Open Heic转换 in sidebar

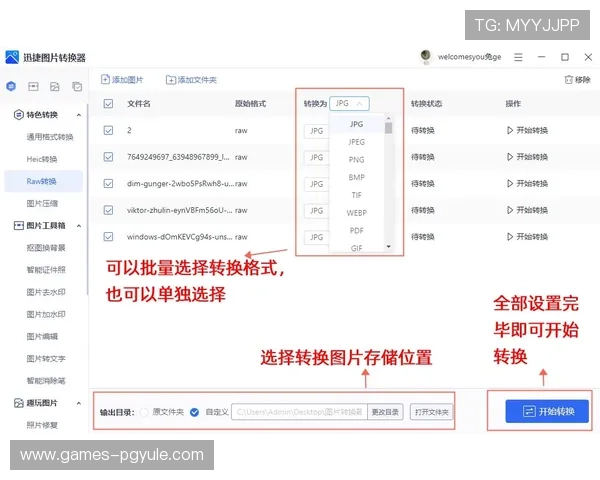click(42, 159)
